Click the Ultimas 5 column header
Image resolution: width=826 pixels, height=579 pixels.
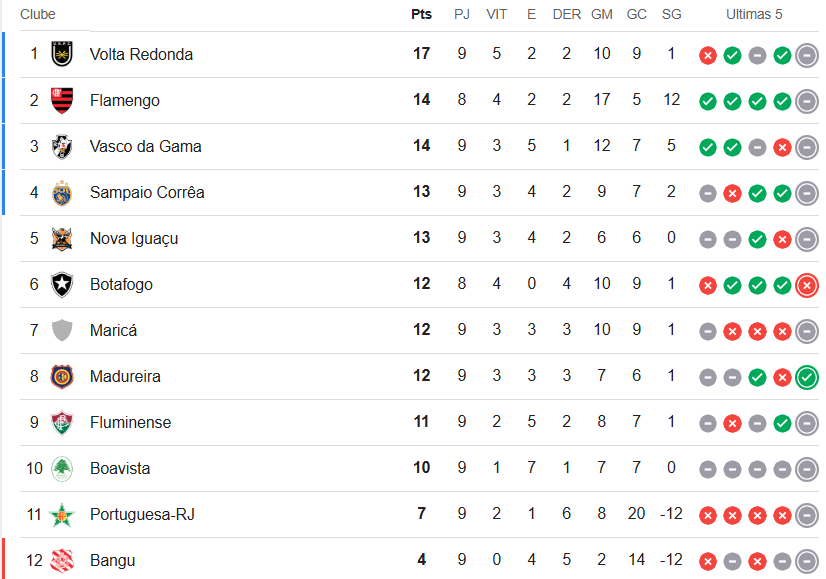(x=754, y=14)
